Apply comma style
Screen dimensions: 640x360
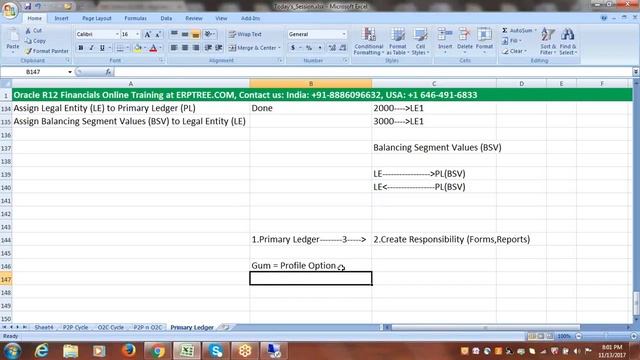(320, 48)
